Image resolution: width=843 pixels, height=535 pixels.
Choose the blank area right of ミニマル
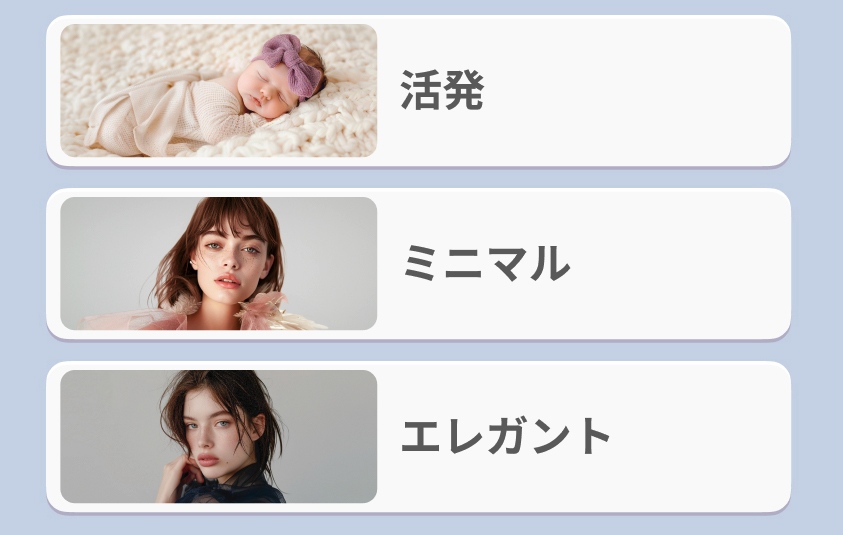677,264
